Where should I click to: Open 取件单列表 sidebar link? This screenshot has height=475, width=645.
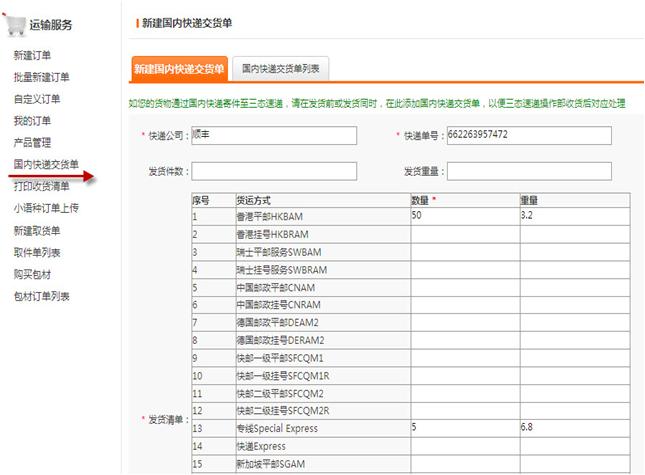37,252
